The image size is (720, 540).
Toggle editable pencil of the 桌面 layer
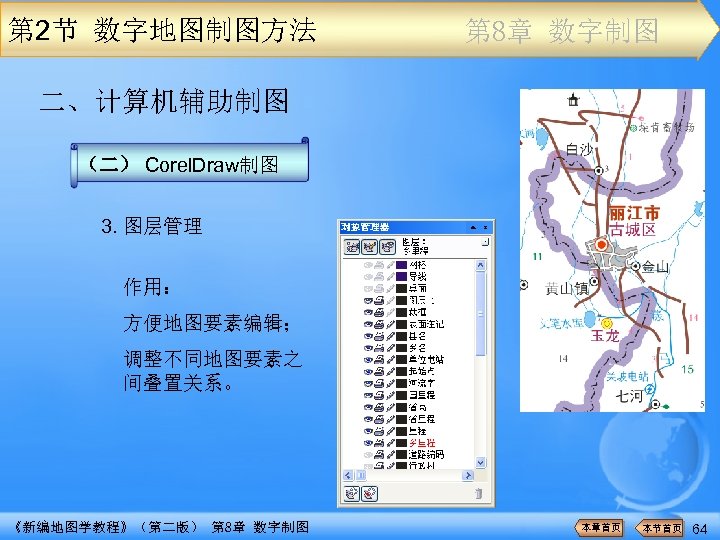[390, 288]
